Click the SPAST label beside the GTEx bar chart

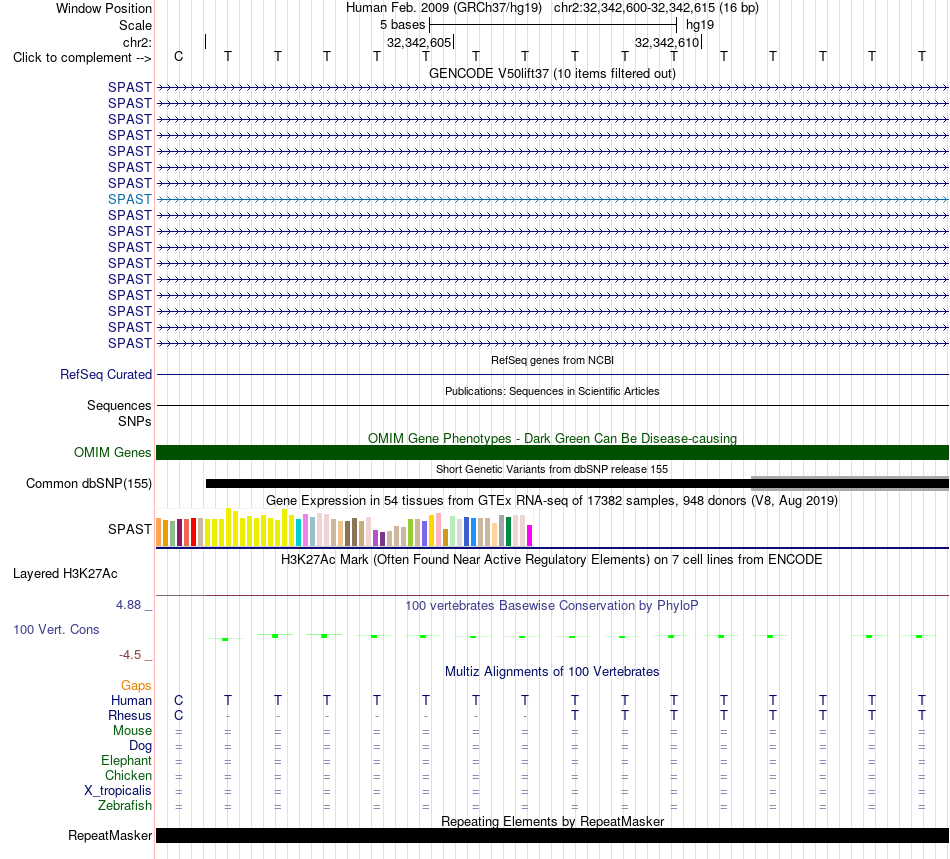[130, 529]
